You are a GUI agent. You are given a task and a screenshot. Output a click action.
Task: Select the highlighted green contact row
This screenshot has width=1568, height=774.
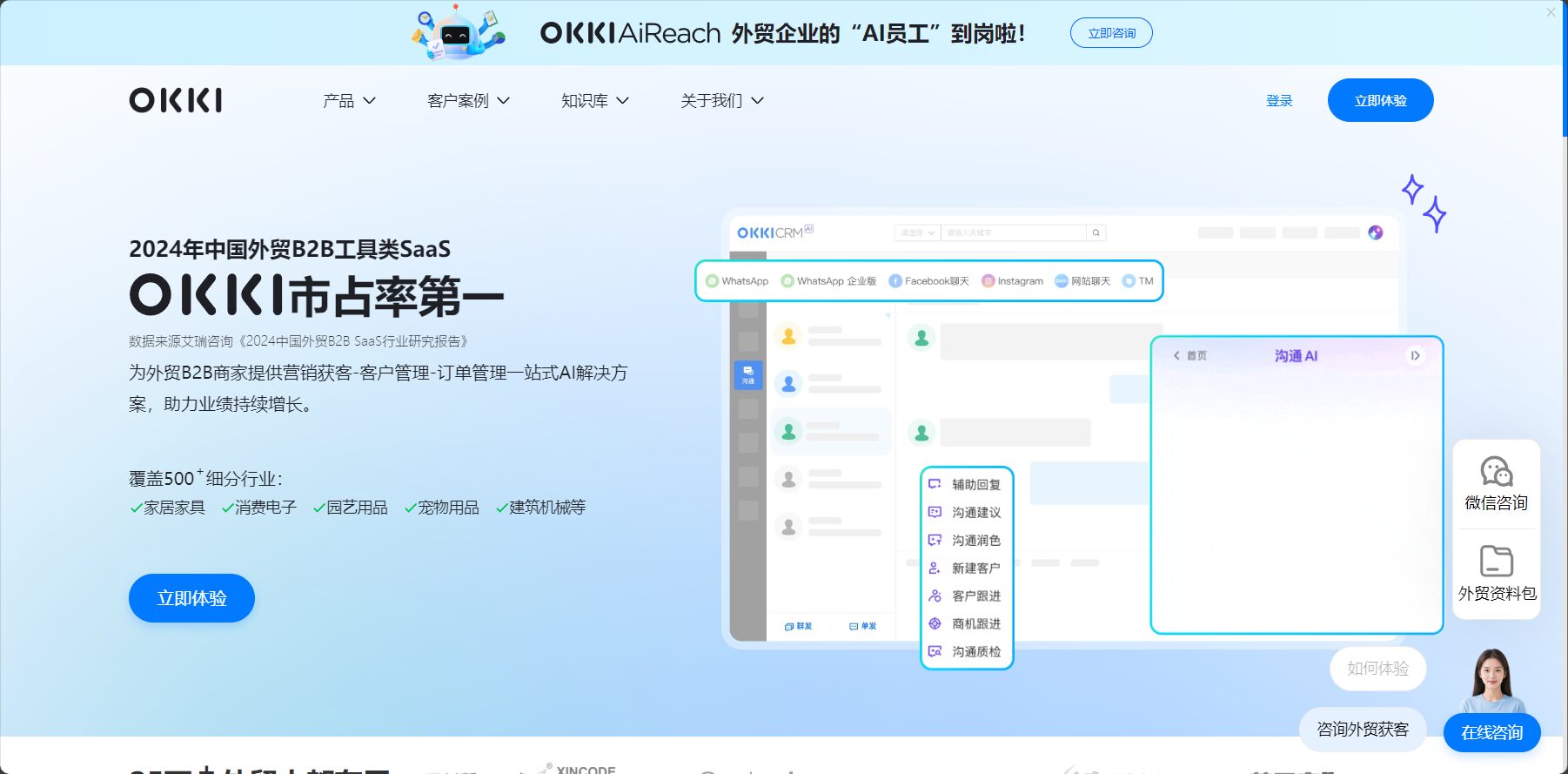pyautogui.click(x=831, y=431)
